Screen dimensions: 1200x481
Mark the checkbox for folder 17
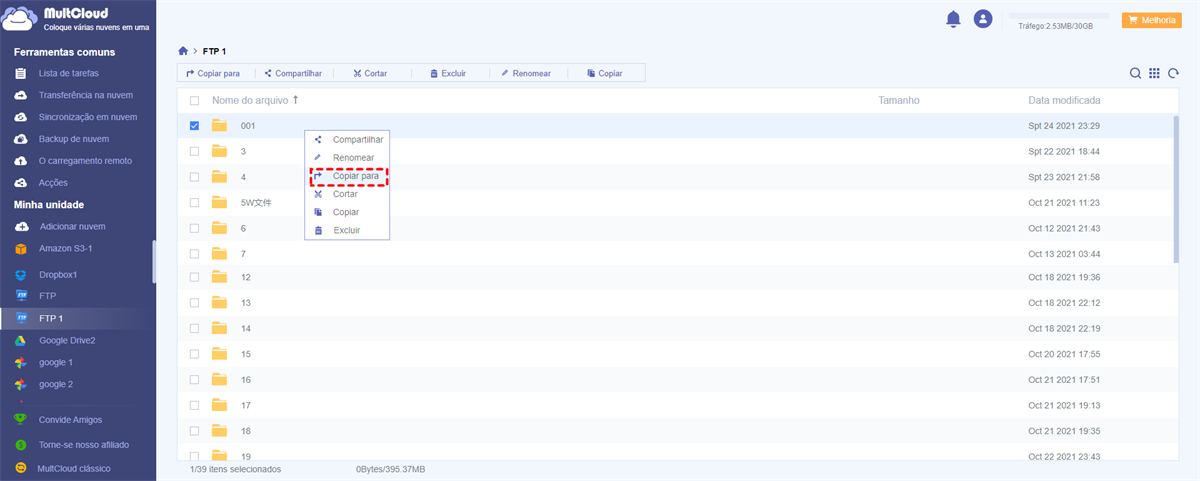[194, 405]
